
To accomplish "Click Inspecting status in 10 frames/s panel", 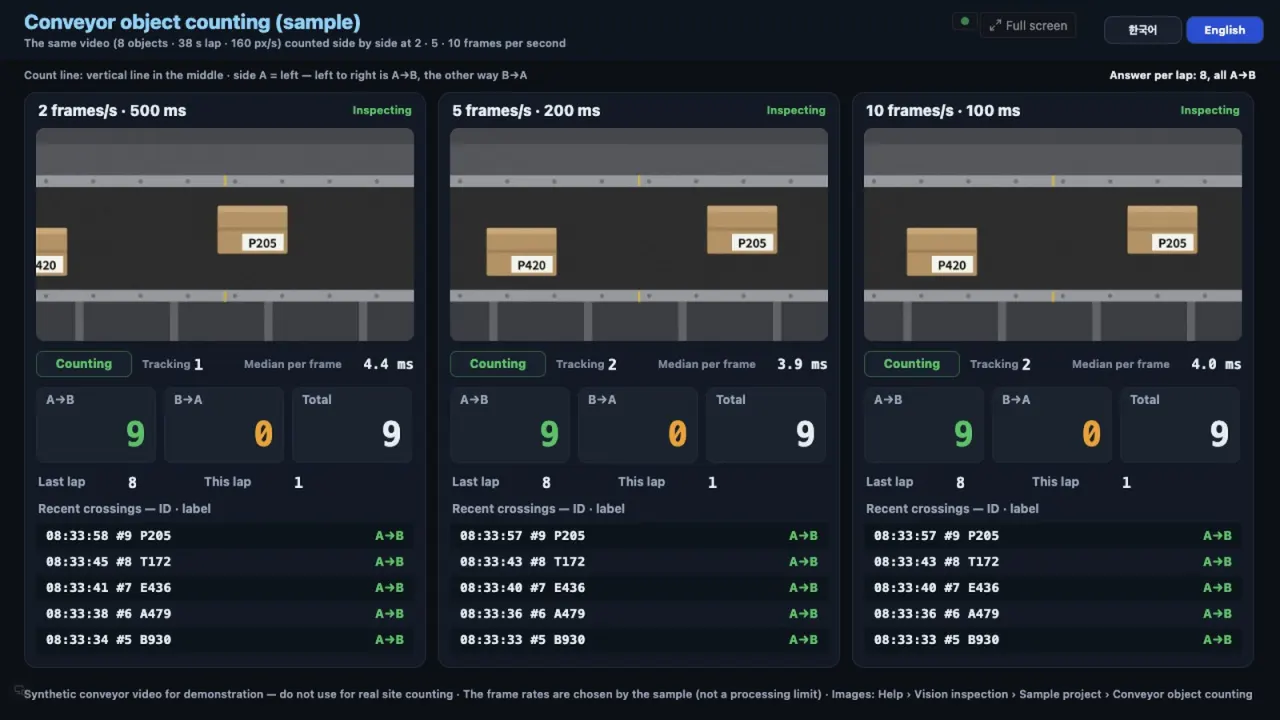I will pos(1210,110).
